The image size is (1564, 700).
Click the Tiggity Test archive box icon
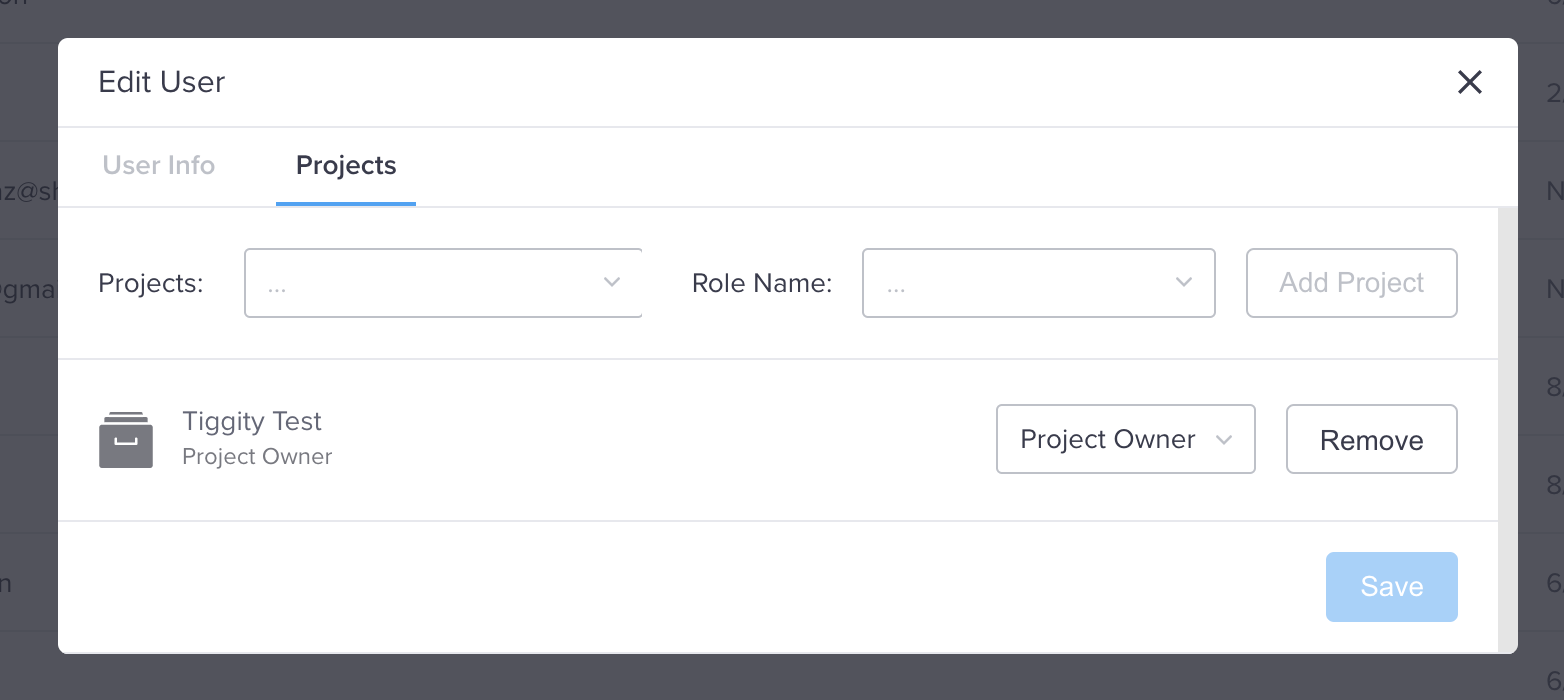(x=126, y=440)
